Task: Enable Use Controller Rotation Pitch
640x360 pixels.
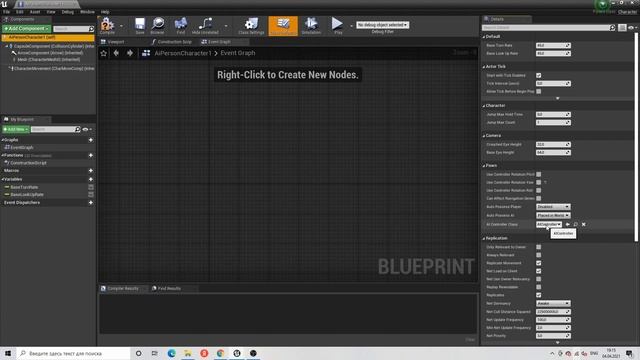Action: (x=539, y=174)
